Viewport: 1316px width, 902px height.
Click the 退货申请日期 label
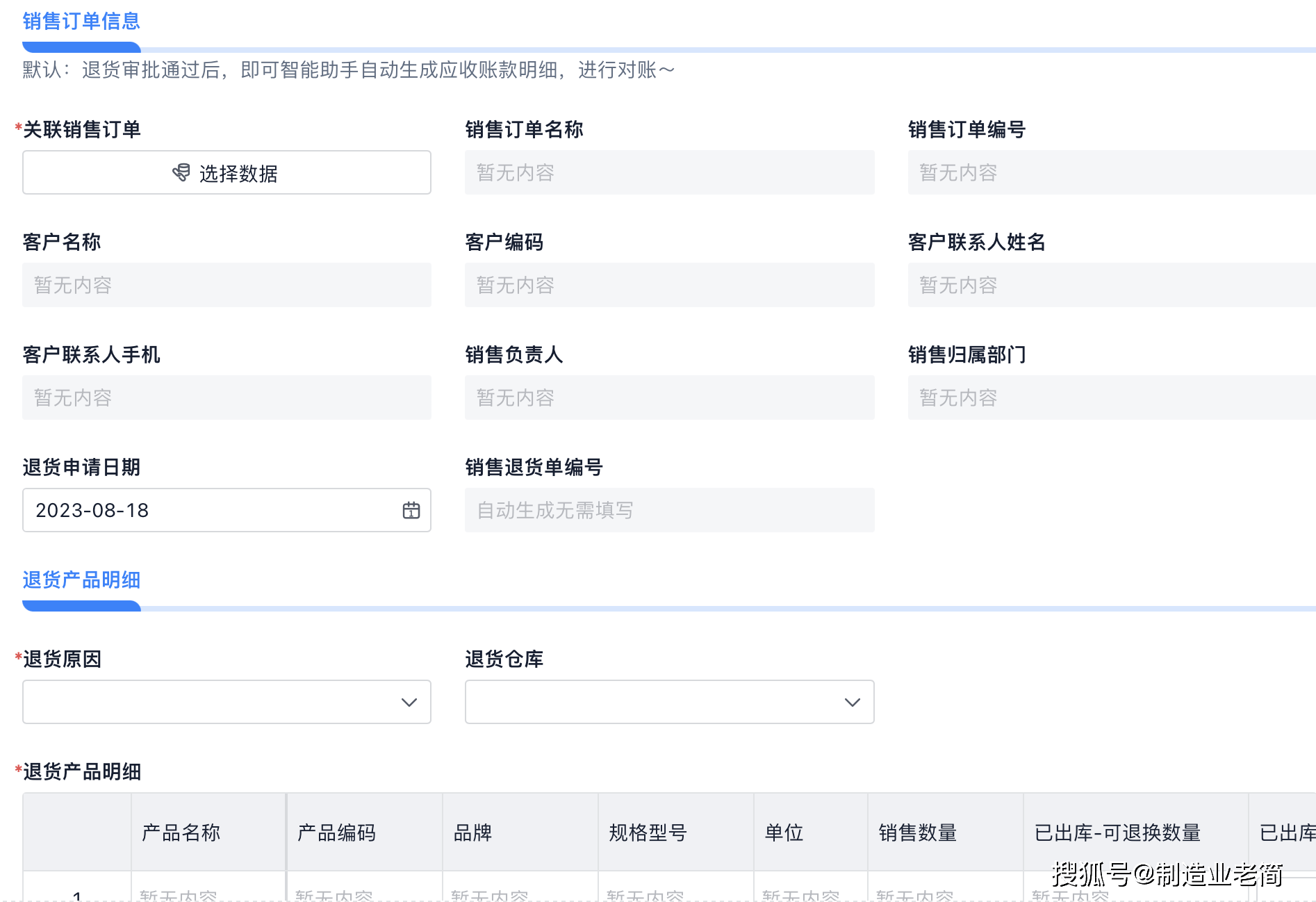[81, 467]
